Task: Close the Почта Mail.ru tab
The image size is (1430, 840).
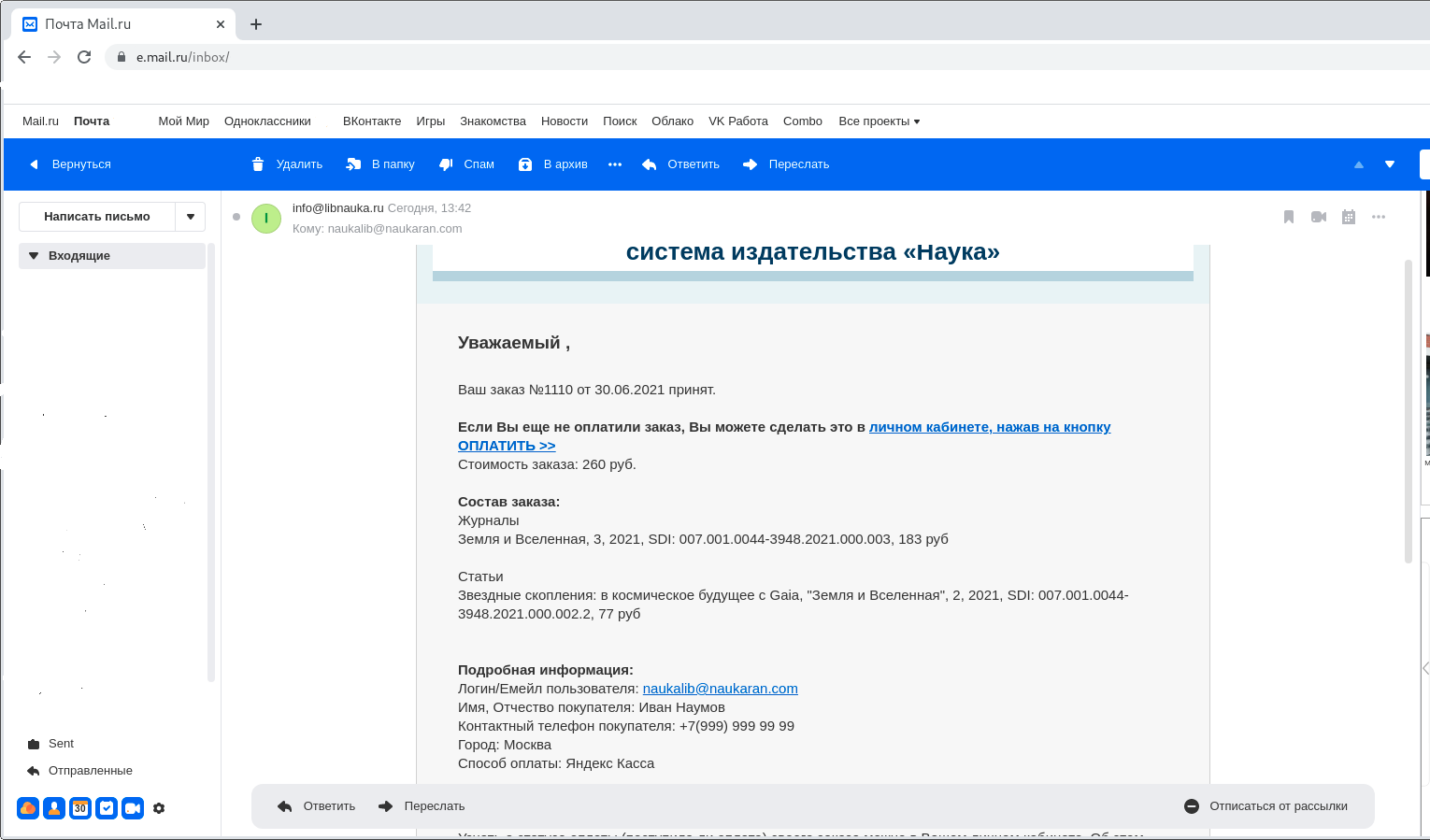Action: [x=221, y=24]
